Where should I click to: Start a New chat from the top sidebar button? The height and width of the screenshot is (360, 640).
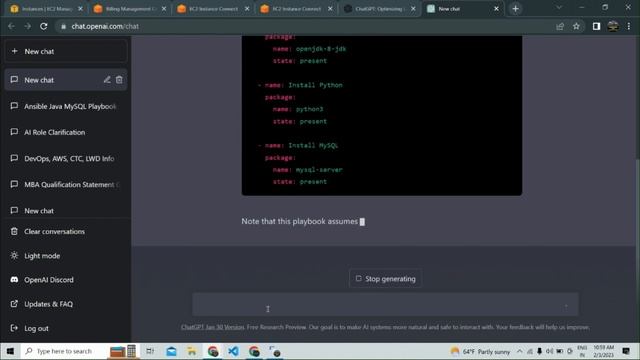point(65,51)
